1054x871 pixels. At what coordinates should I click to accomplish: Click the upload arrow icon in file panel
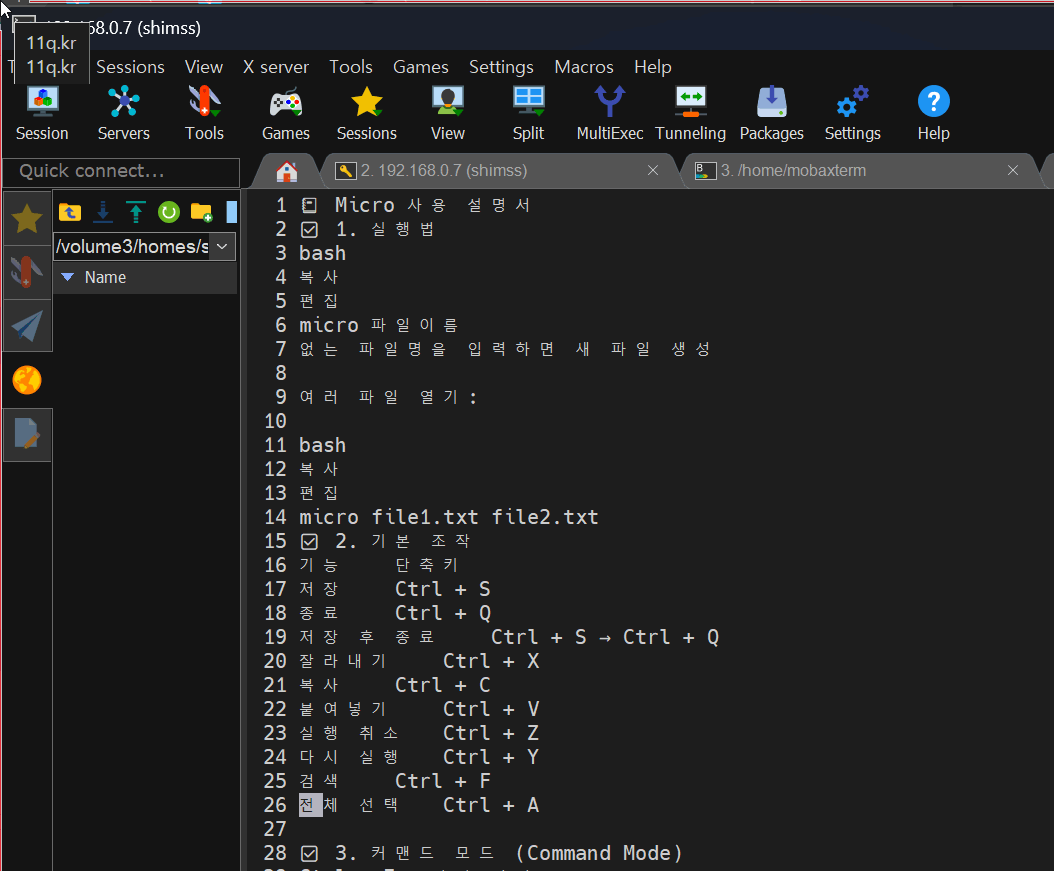point(136,212)
